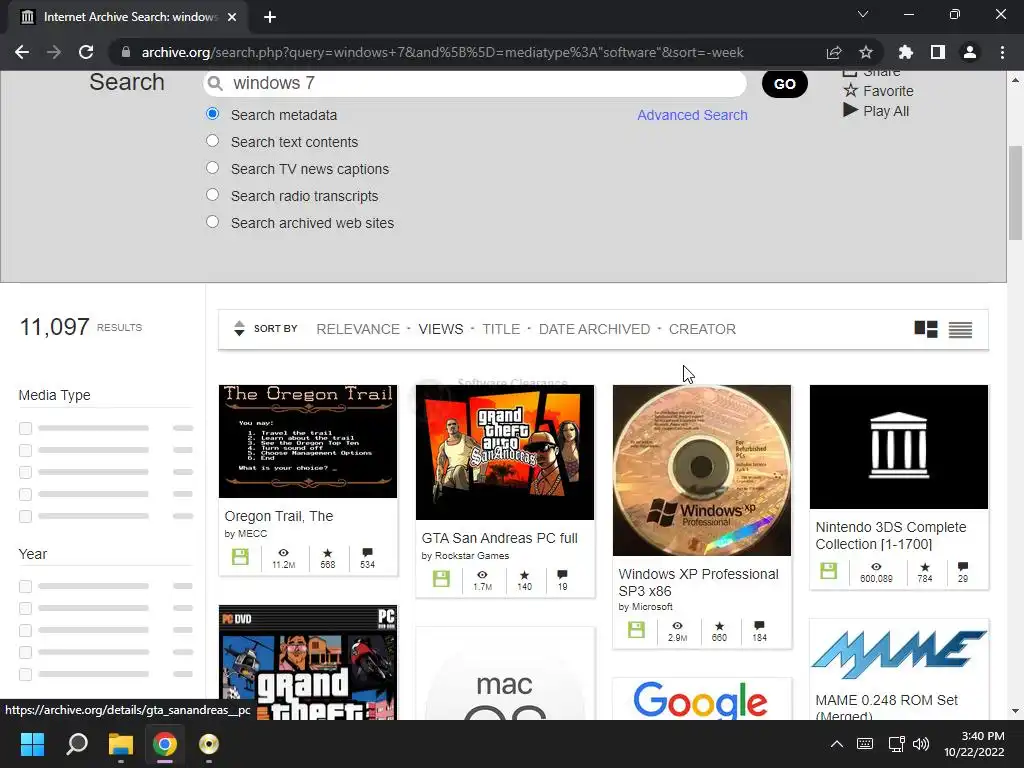Click the browser forward arrow
The image size is (1024, 768).
click(x=54, y=52)
